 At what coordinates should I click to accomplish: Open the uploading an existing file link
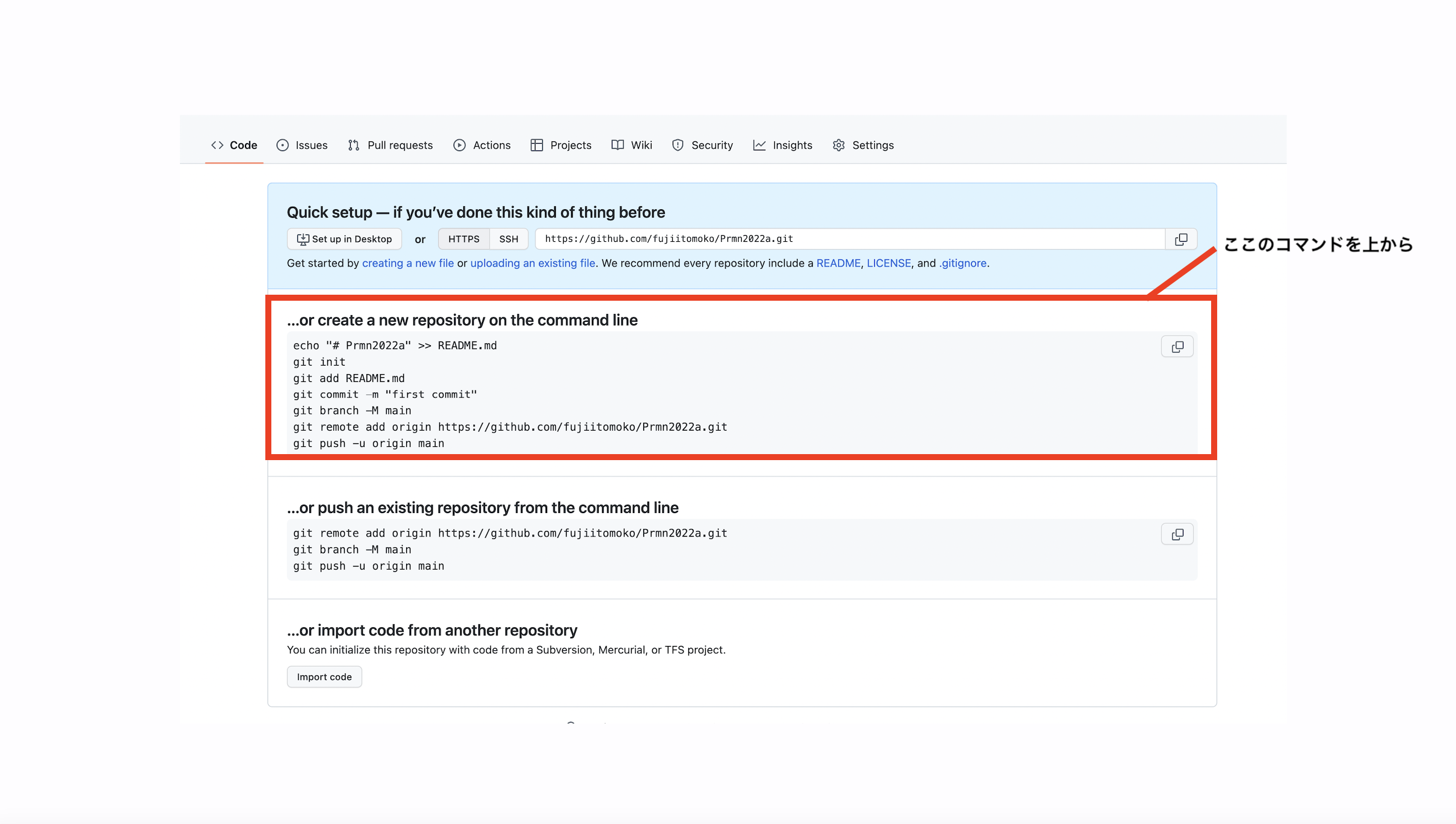[x=532, y=263]
